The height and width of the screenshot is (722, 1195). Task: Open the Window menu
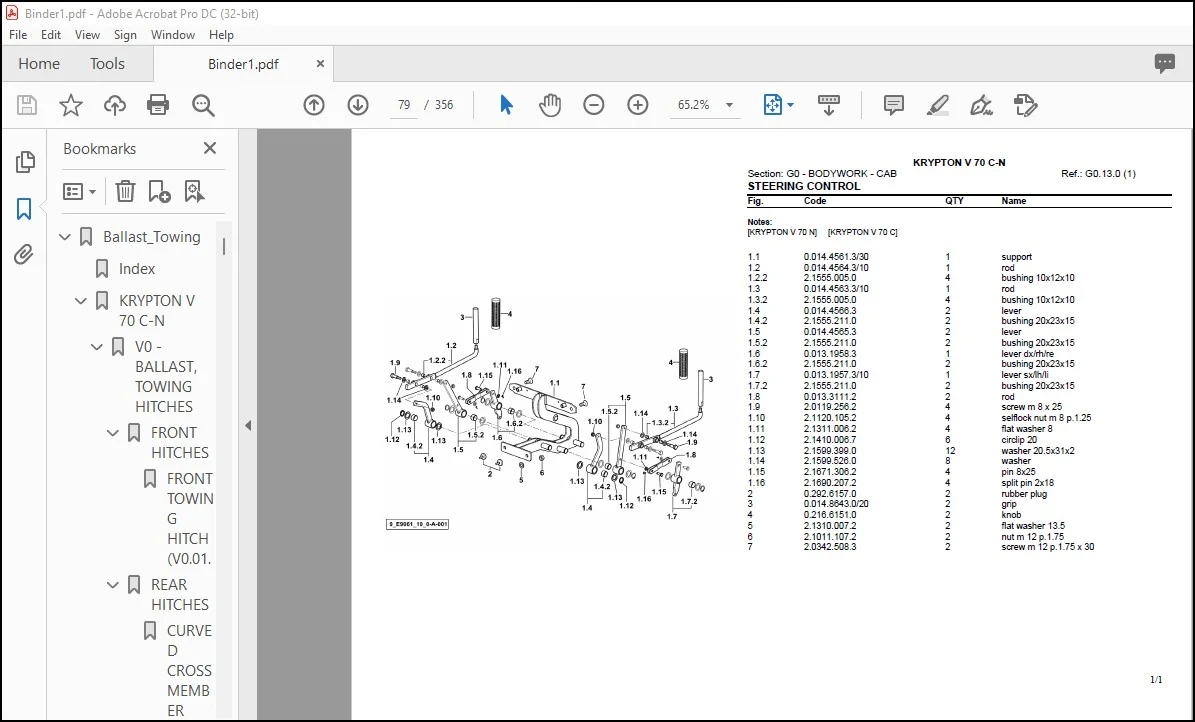click(x=173, y=35)
